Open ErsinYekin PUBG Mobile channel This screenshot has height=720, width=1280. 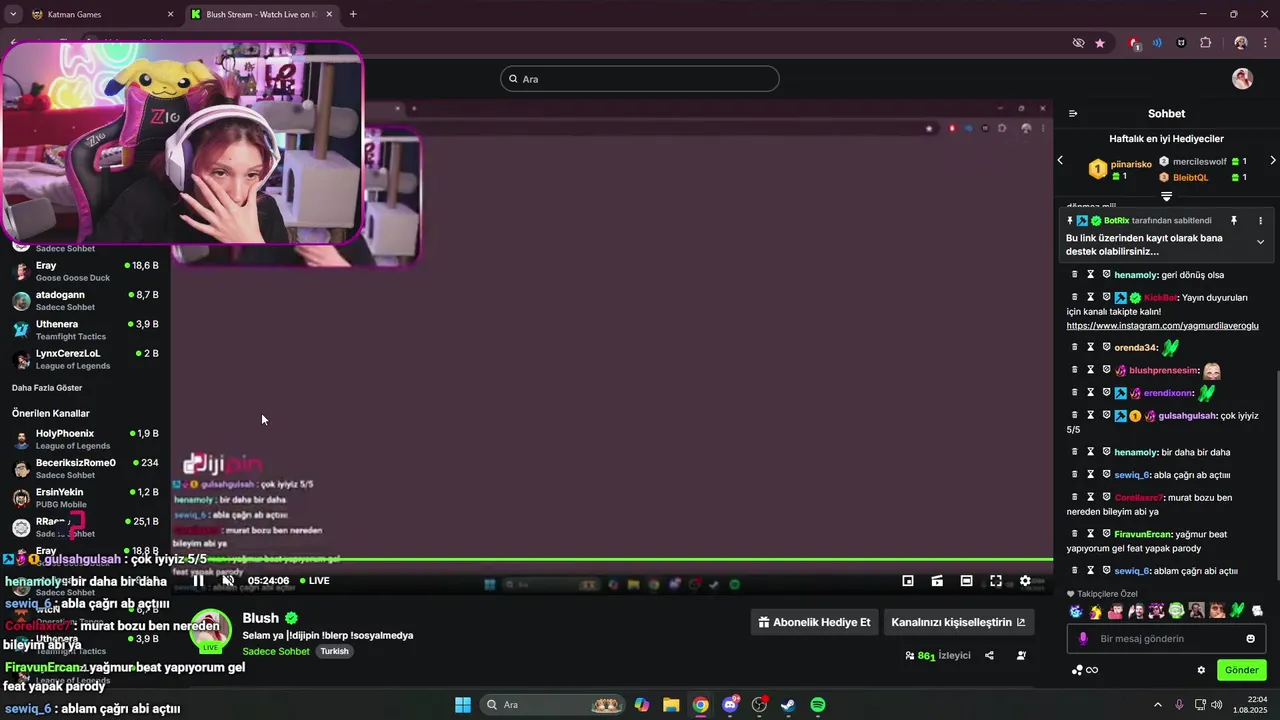[85, 498]
